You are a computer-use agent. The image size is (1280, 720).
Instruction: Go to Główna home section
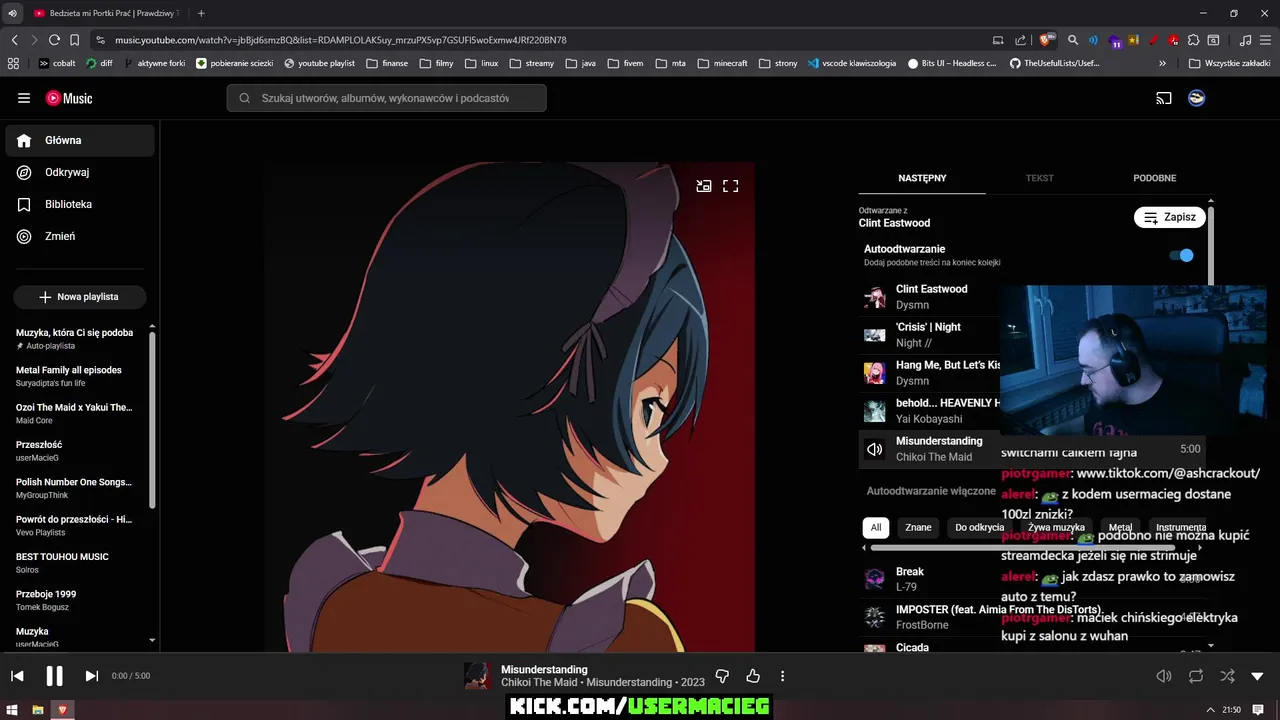pos(80,141)
